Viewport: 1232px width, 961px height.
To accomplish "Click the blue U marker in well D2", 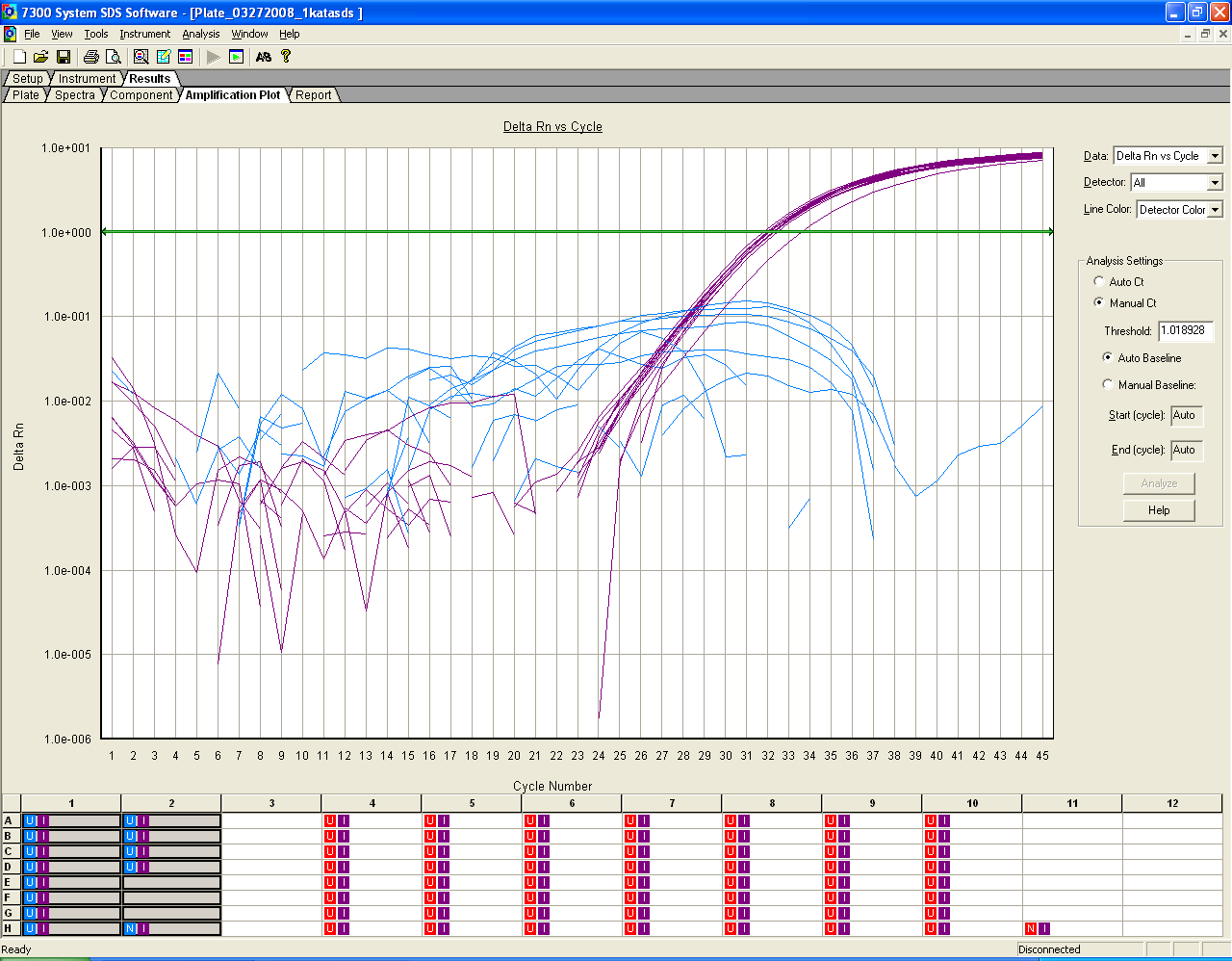I will 130,867.
